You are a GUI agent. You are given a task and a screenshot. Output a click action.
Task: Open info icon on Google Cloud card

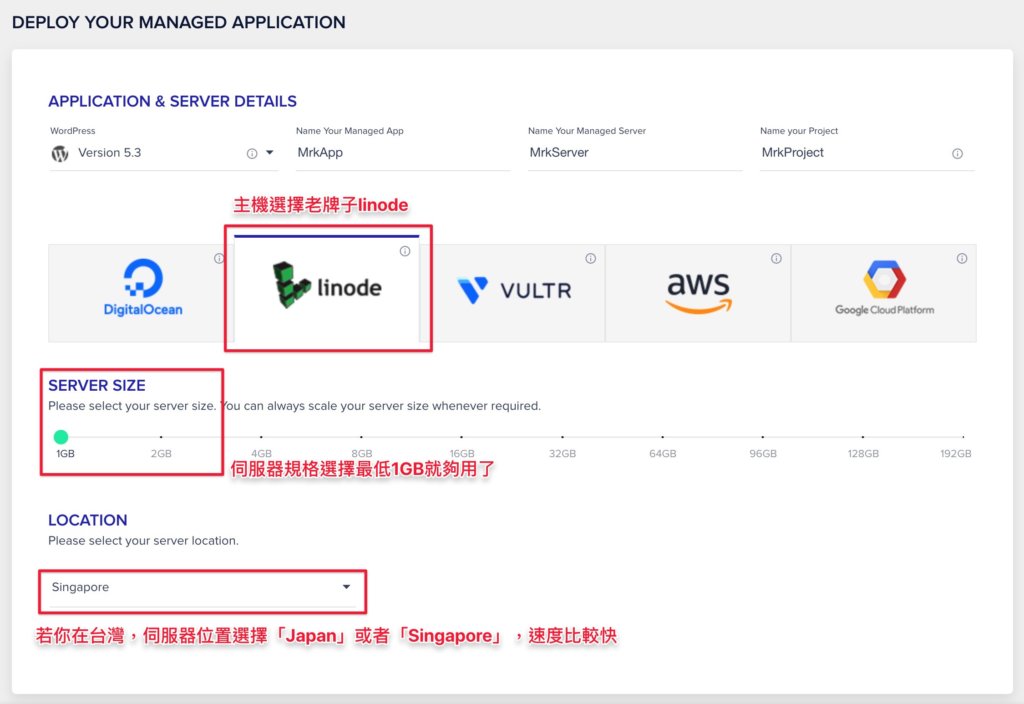click(962, 259)
